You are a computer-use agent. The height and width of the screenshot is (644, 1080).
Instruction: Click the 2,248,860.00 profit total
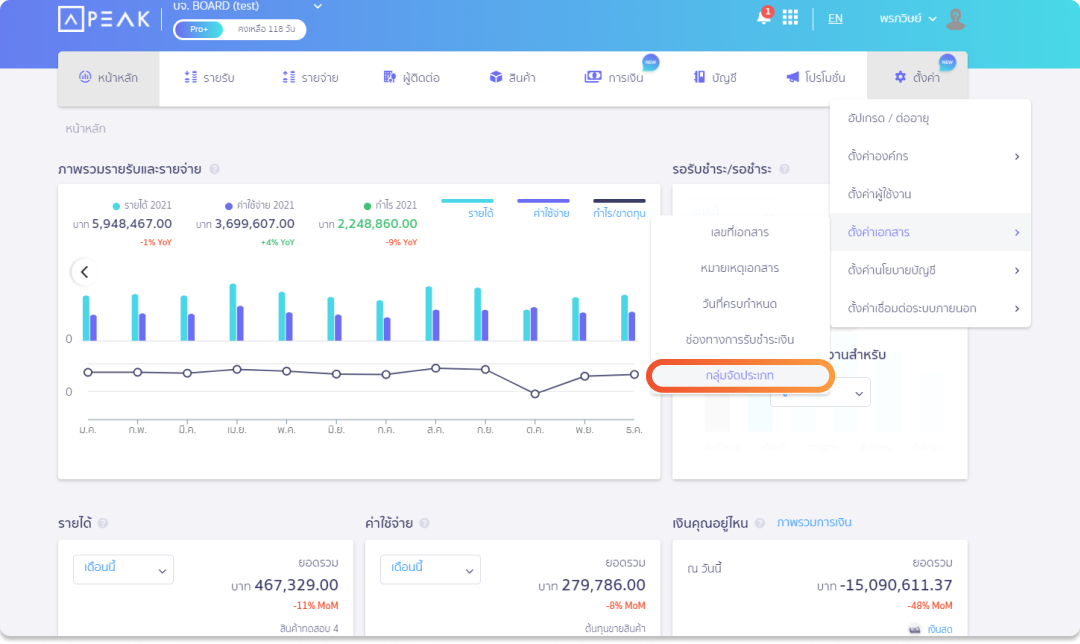377,224
